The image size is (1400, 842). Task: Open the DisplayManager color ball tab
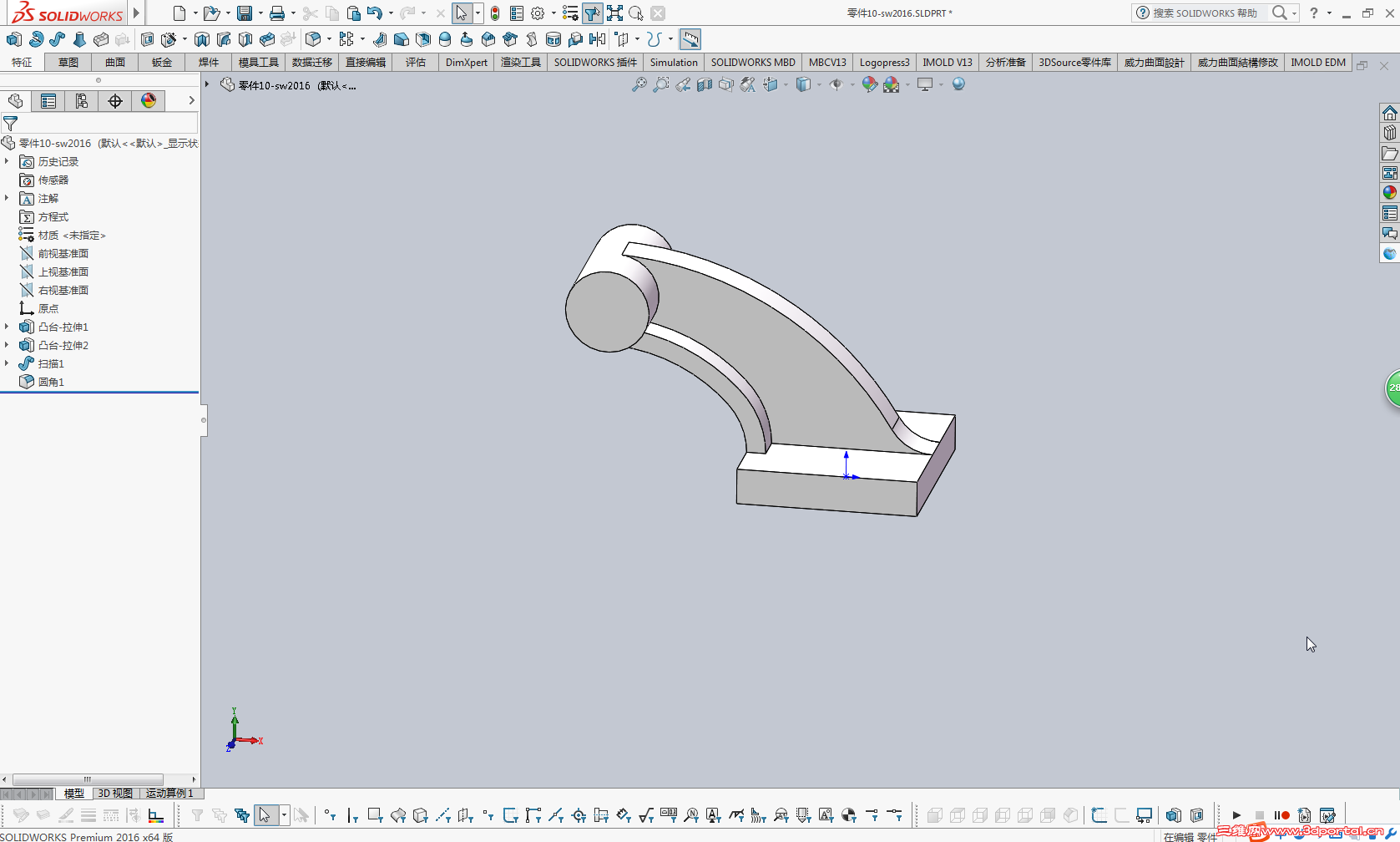click(149, 101)
